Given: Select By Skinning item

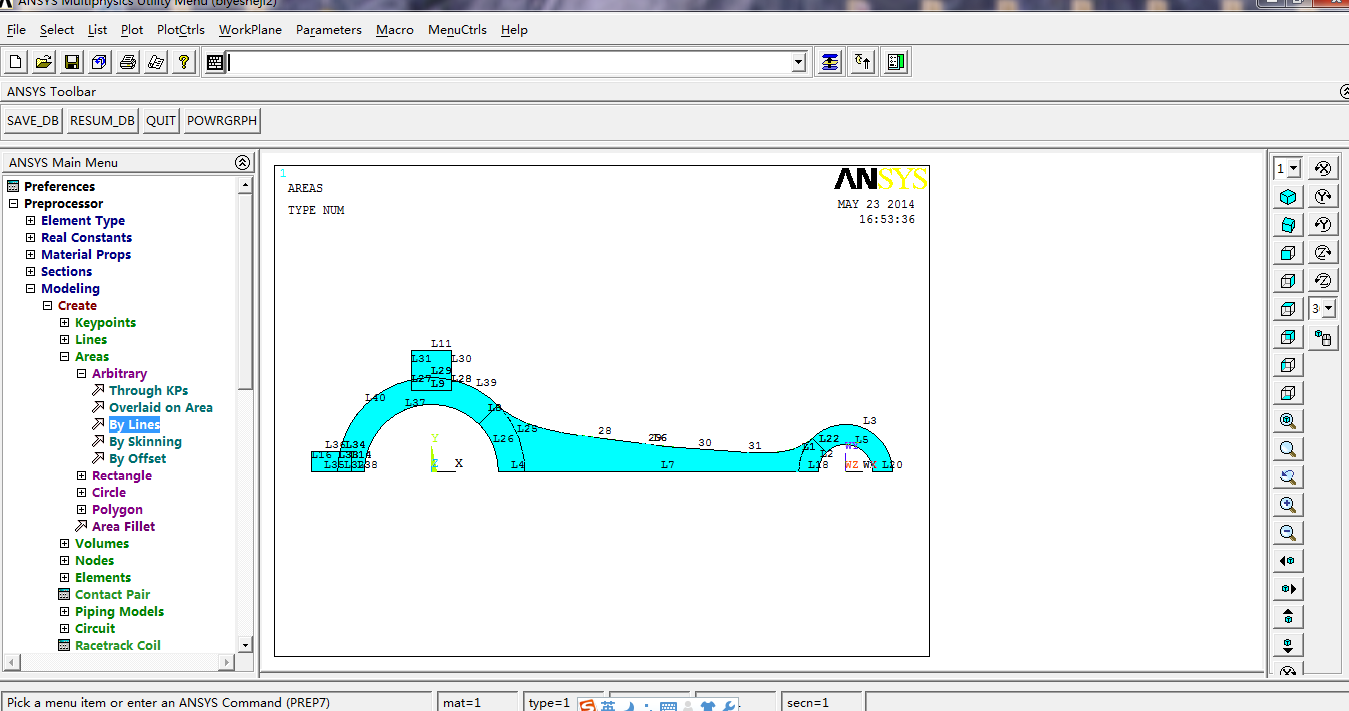Looking at the screenshot, I should [x=145, y=442].
